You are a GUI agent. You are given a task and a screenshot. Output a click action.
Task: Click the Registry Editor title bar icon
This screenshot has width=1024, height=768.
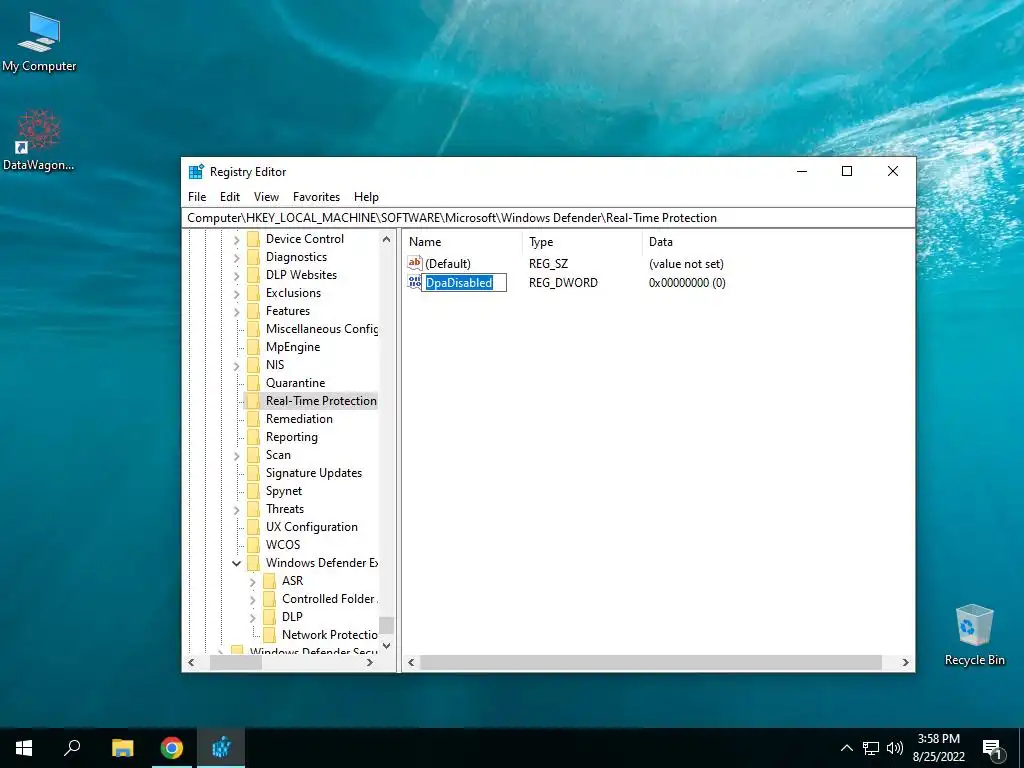(x=196, y=172)
